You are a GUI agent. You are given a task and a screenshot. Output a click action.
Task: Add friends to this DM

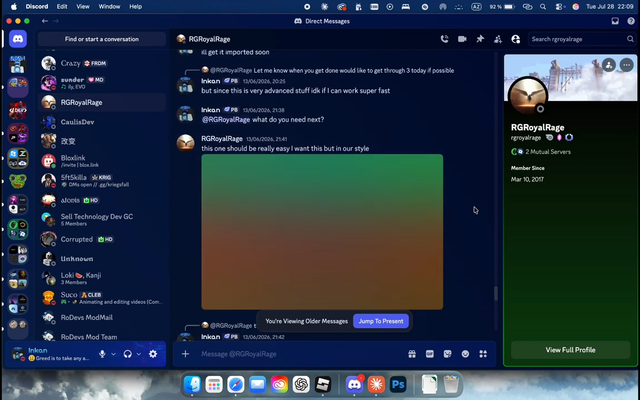(498, 39)
